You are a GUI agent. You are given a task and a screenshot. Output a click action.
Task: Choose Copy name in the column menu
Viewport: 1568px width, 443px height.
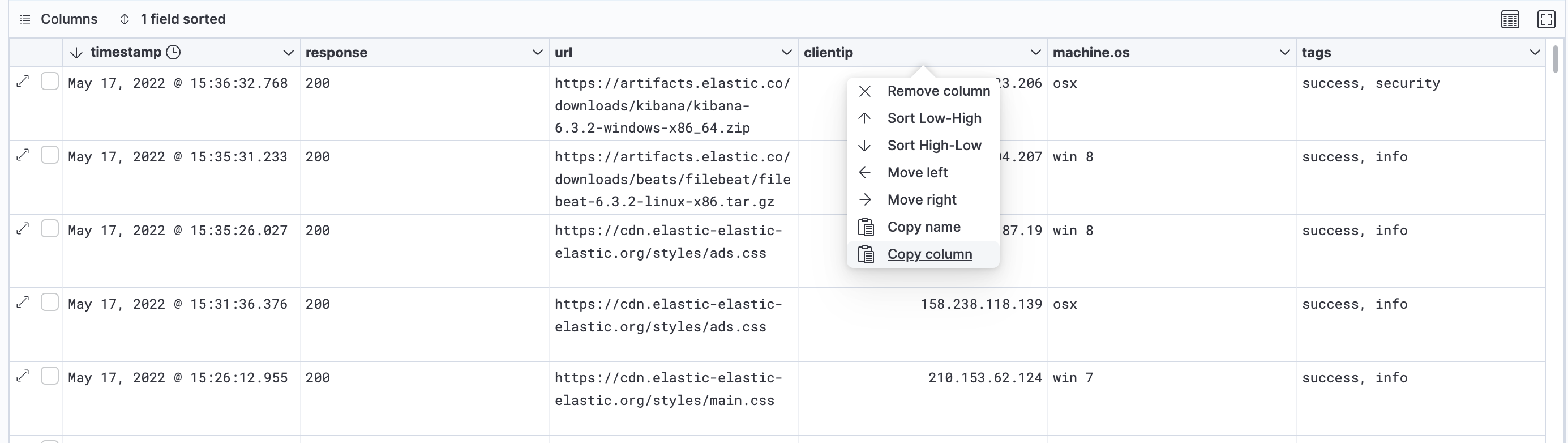coord(923,227)
